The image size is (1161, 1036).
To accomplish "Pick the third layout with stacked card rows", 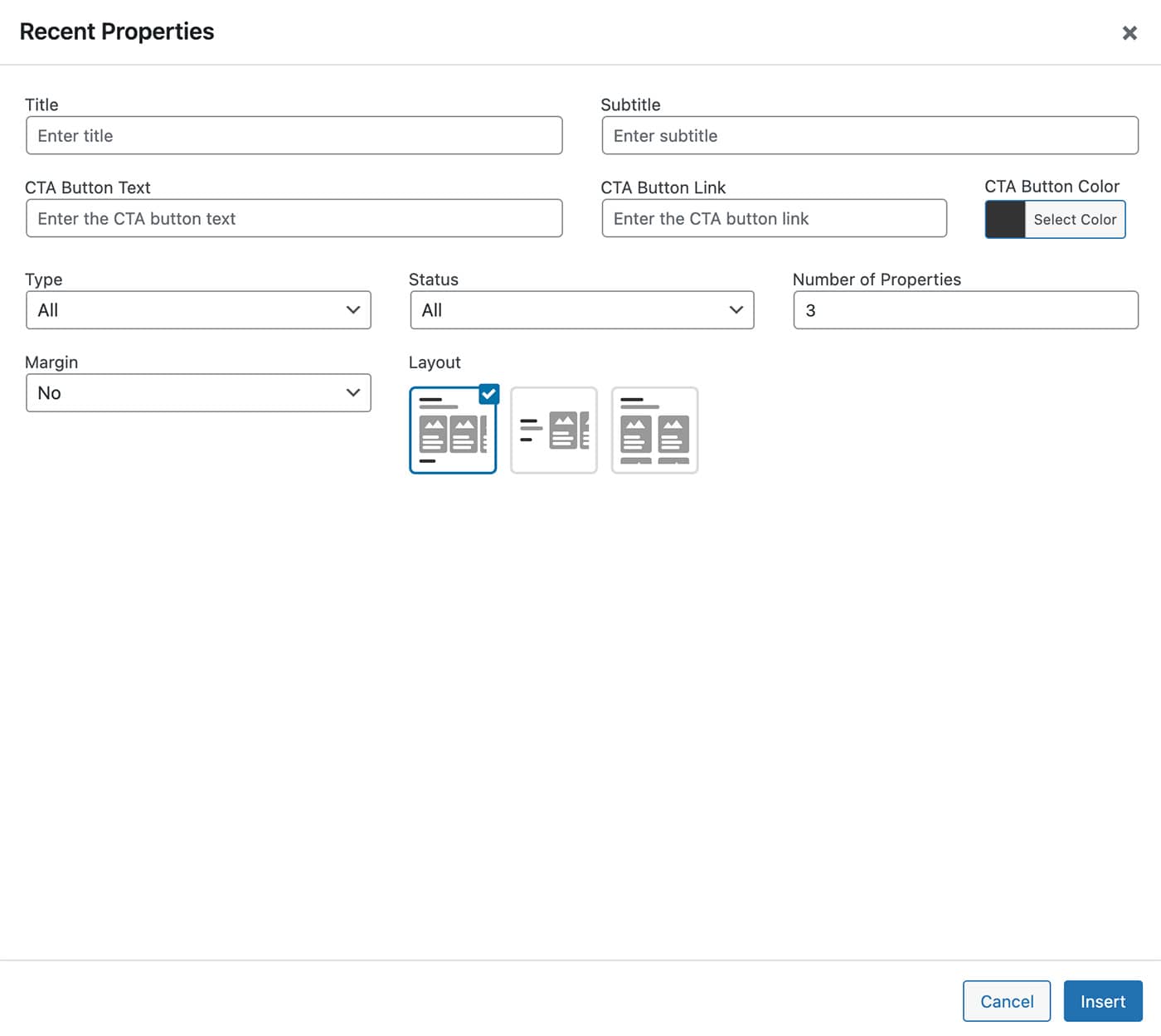I will (654, 431).
